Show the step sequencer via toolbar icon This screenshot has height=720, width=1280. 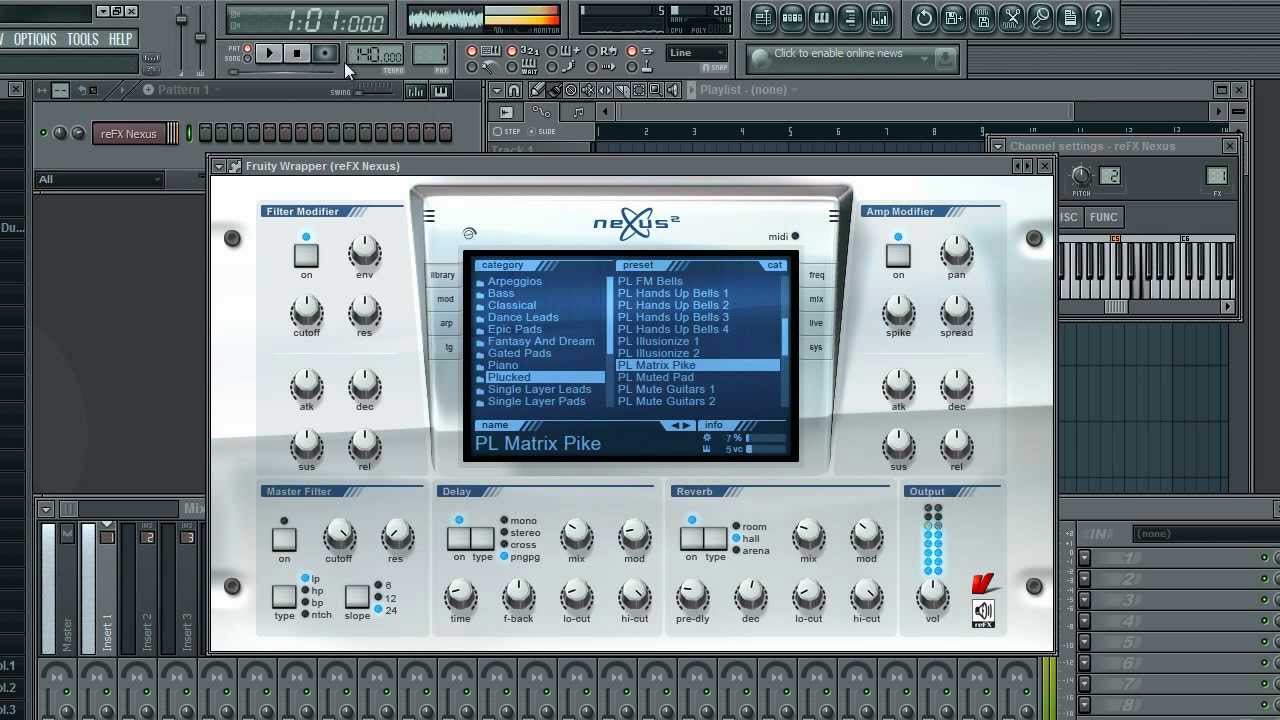tap(792, 17)
